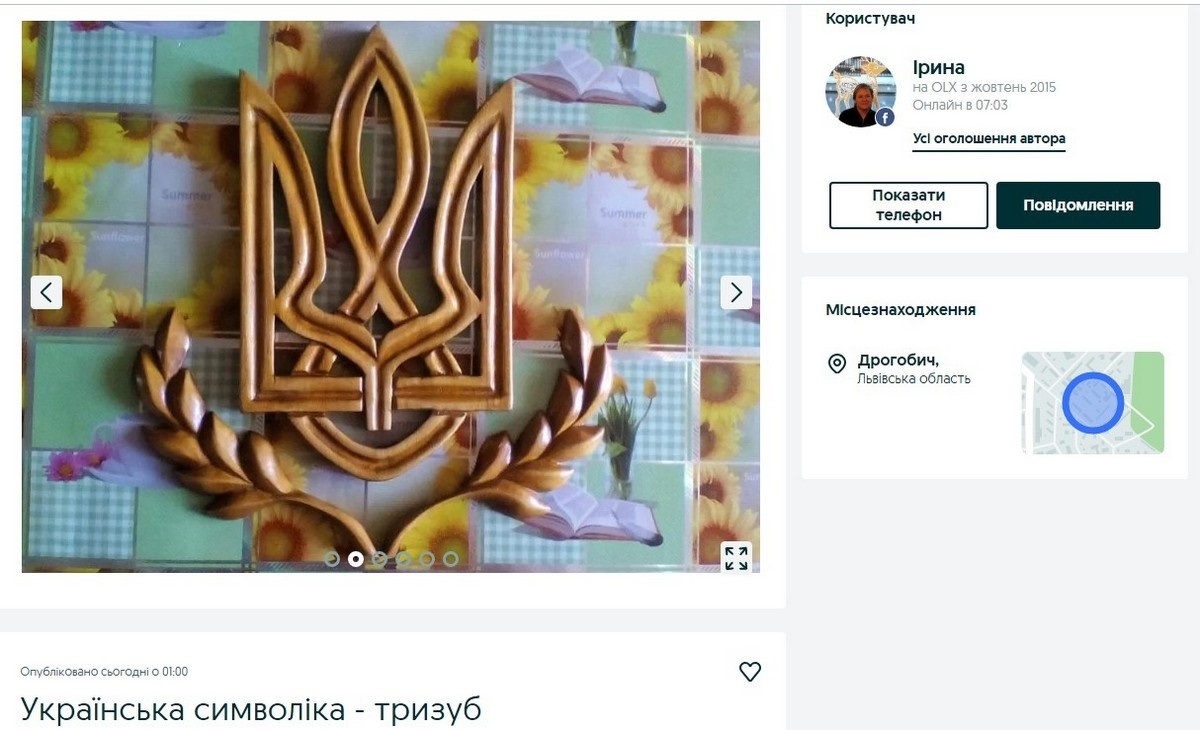The height and width of the screenshot is (730, 1200).
Task: Jump to the fifth gallery dot
Action: (x=427, y=559)
